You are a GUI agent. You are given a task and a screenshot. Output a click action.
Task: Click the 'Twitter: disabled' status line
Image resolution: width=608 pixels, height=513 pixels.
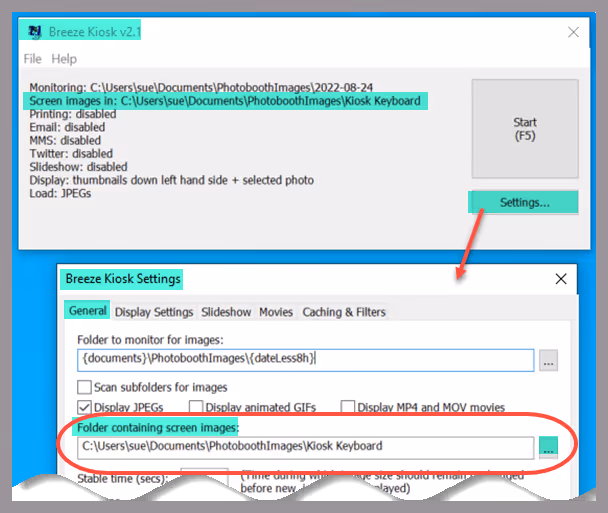pyautogui.click(x=71, y=154)
